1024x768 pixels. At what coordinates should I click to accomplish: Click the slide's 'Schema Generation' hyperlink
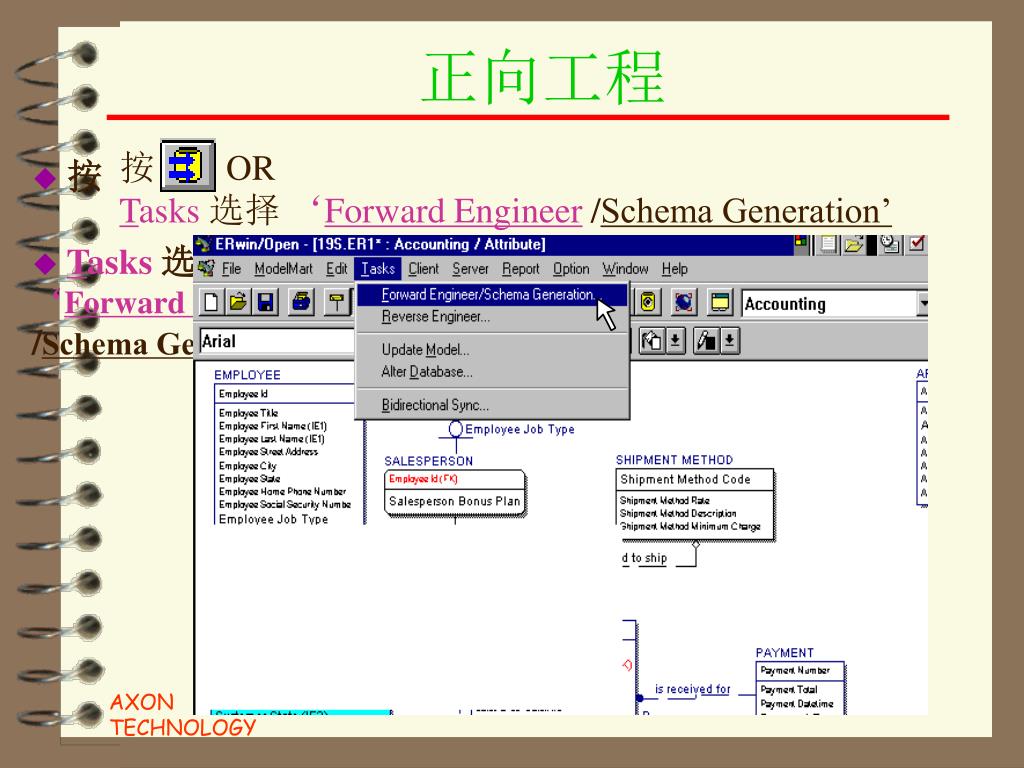coord(741,212)
